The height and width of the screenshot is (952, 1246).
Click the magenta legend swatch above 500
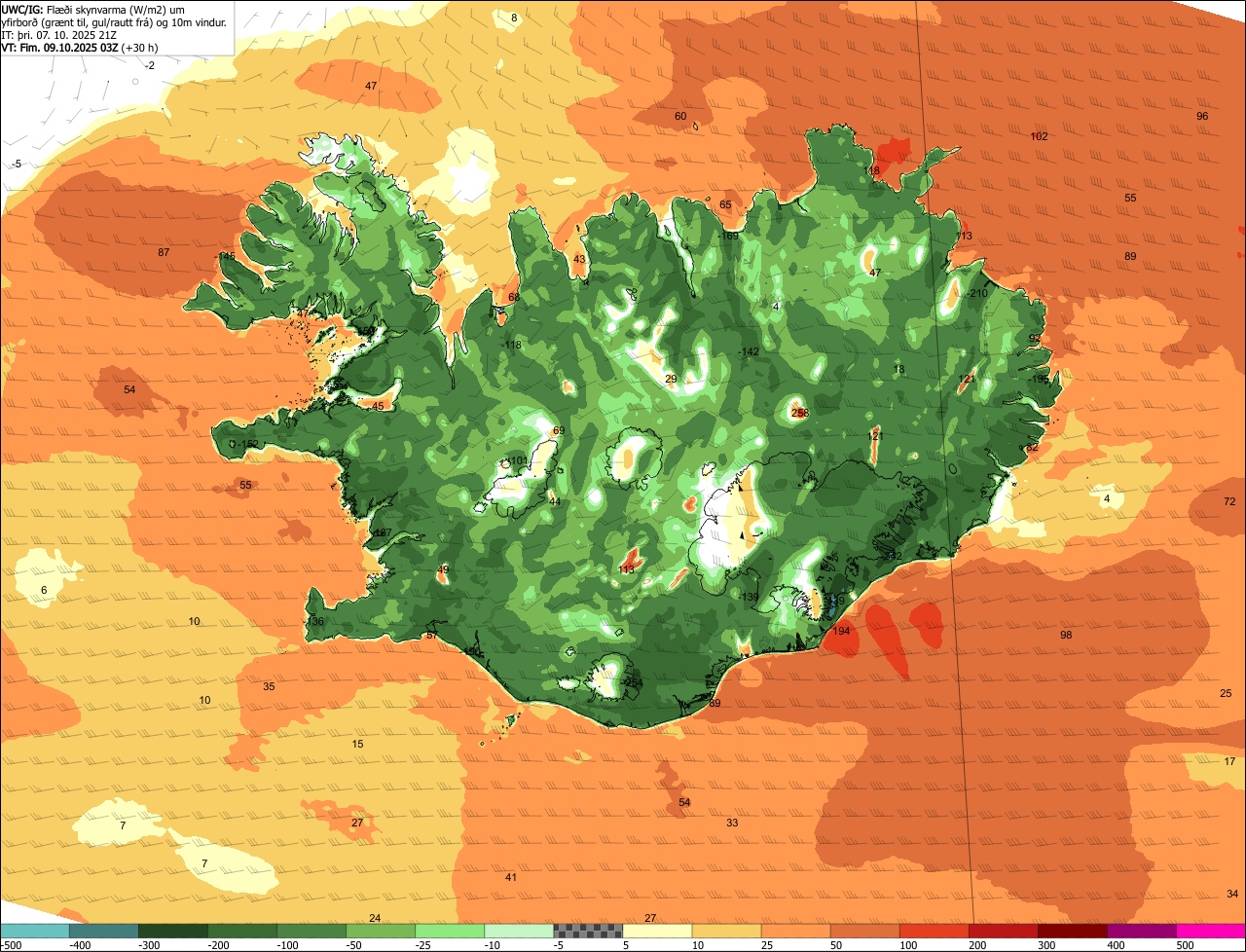pos(1211,931)
